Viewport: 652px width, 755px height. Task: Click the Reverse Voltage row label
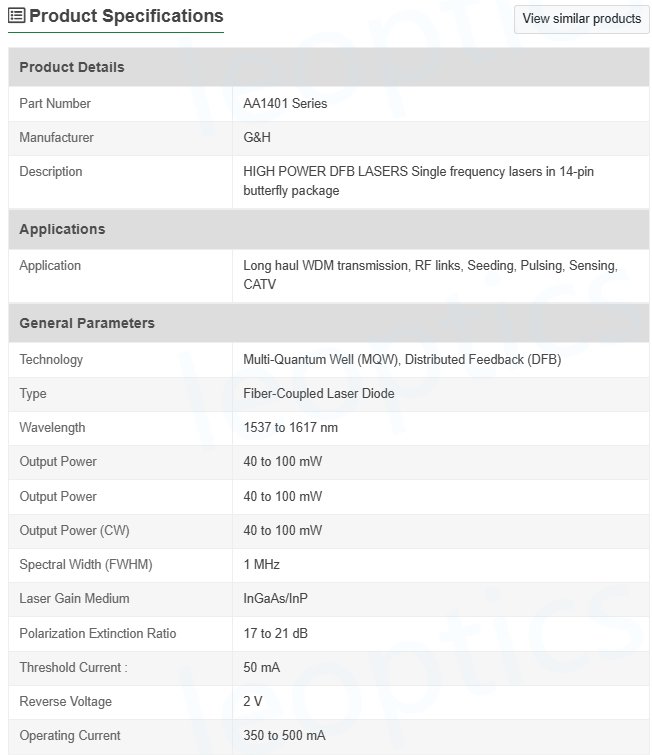click(x=65, y=701)
